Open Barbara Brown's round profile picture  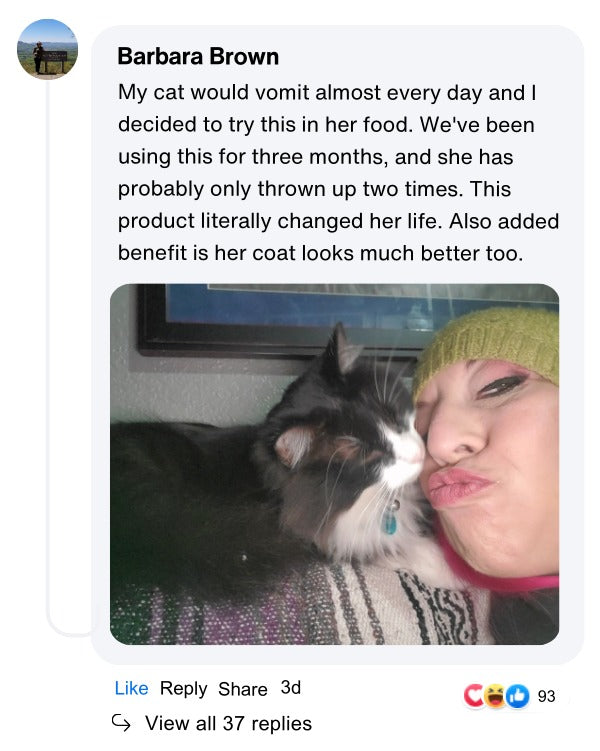(47, 49)
